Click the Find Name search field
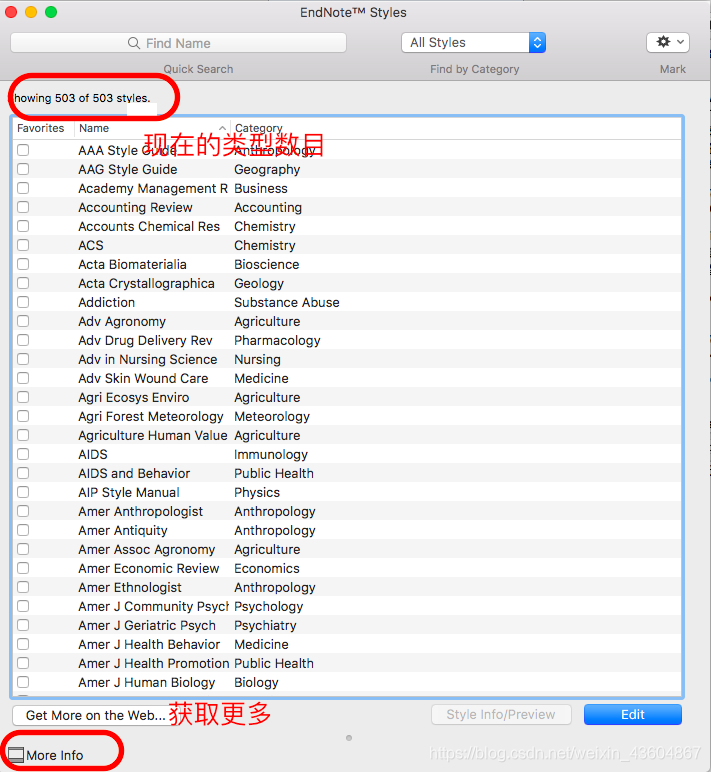711x772 pixels. 178,43
